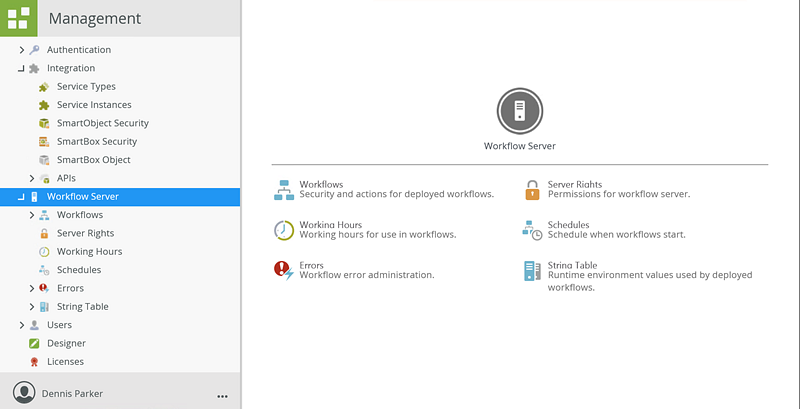Click the Working Hours clock icon in main panel
The width and height of the screenshot is (800, 409).
[283, 230]
